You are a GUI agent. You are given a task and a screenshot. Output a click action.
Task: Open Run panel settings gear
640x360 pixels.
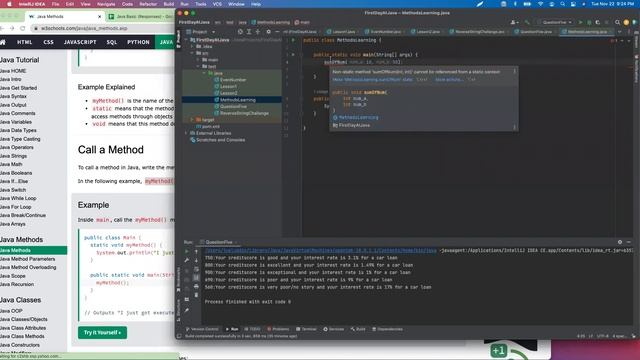click(620, 242)
